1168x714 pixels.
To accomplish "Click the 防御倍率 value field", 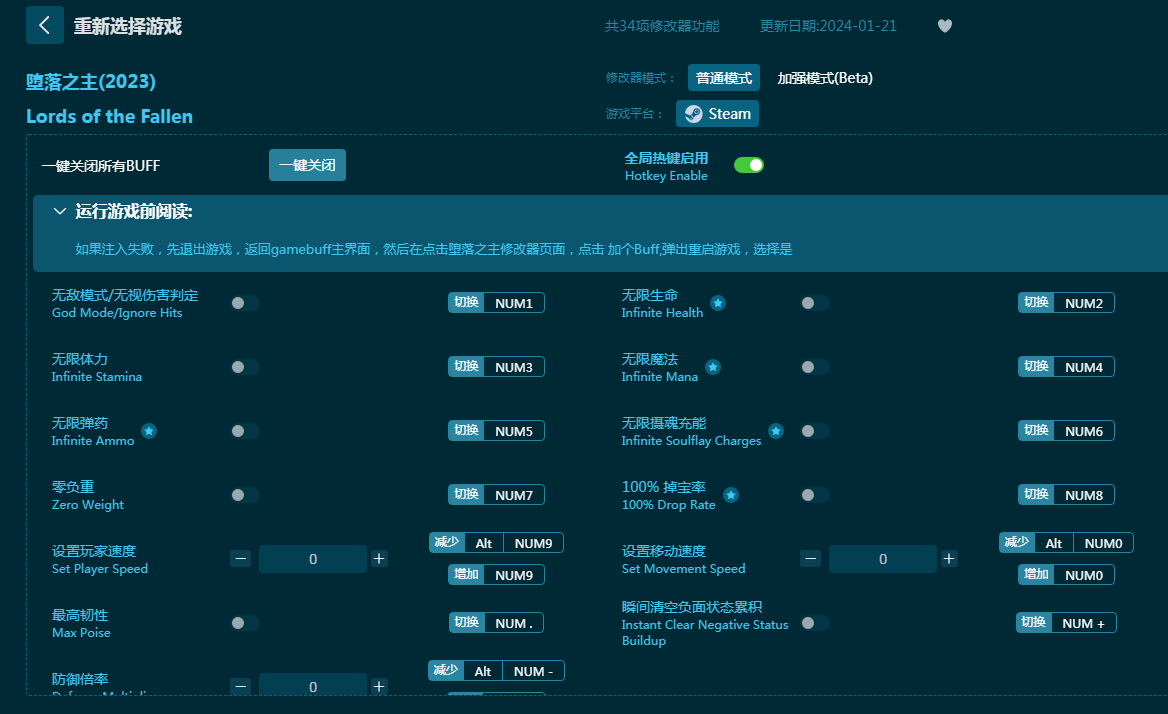I will pyautogui.click(x=313, y=684).
